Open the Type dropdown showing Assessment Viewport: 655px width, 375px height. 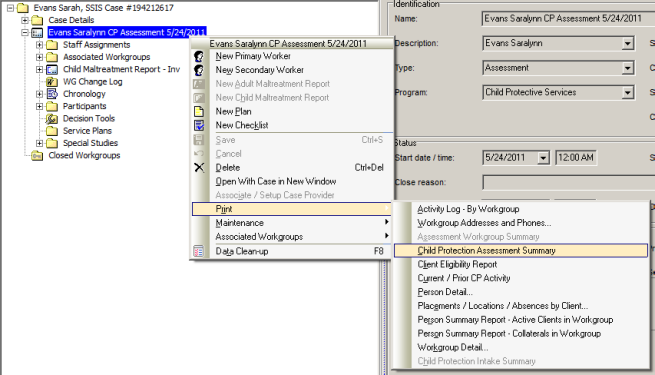point(627,68)
